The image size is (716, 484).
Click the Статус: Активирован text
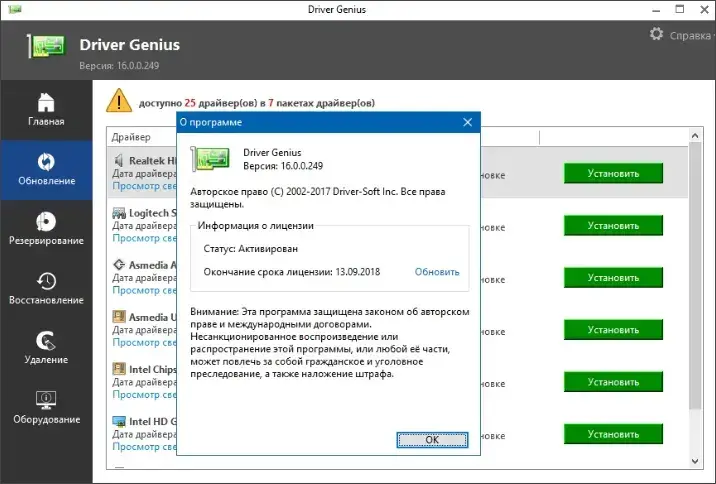coord(251,249)
